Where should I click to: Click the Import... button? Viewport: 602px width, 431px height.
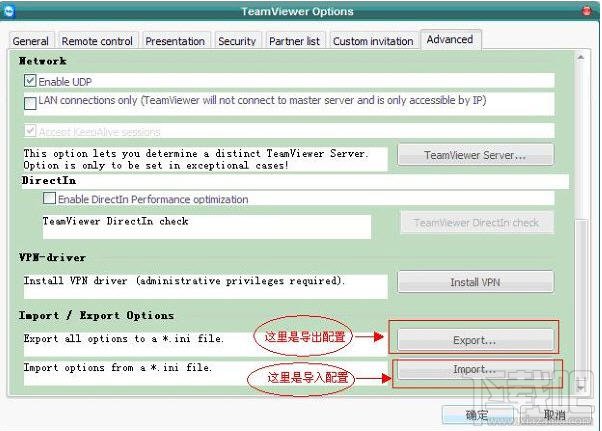click(x=475, y=369)
